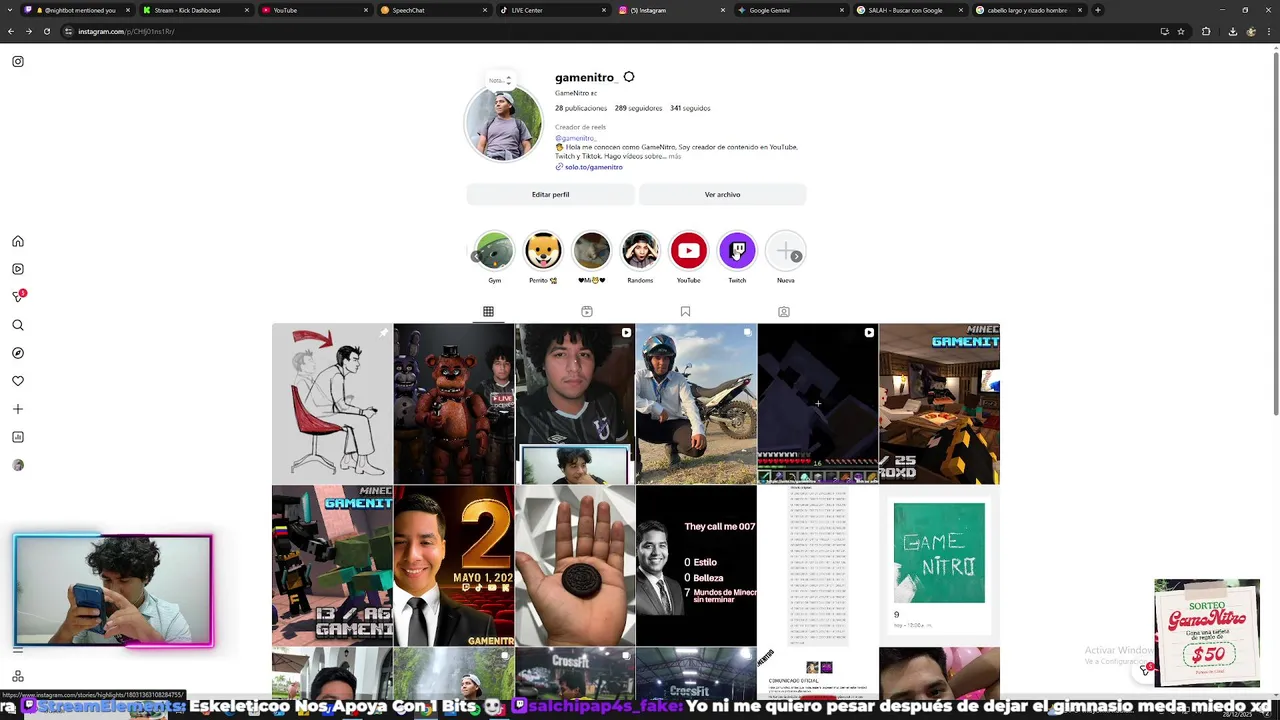Switch to SpeechChat browser tab
The height and width of the screenshot is (720, 1280).
(432, 10)
